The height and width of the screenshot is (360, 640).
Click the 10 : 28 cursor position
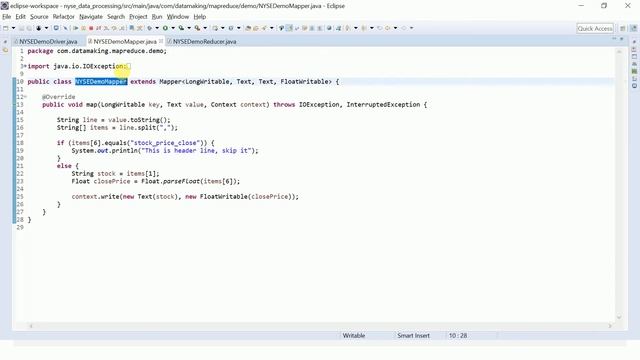(458, 336)
